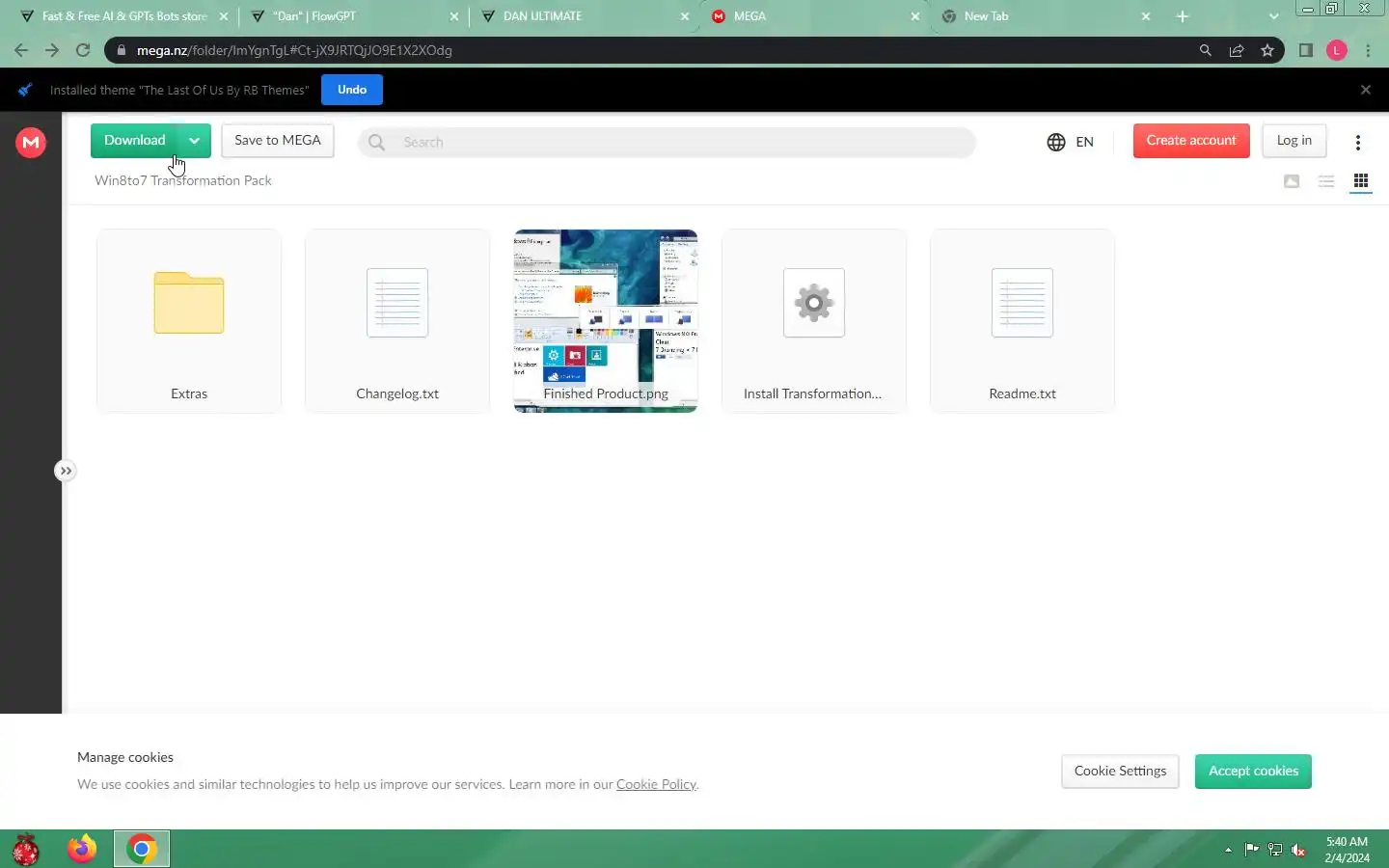Viewport: 1389px width, 868px height.
Task: Open the MEGA logo home icon
Action: 31,143
